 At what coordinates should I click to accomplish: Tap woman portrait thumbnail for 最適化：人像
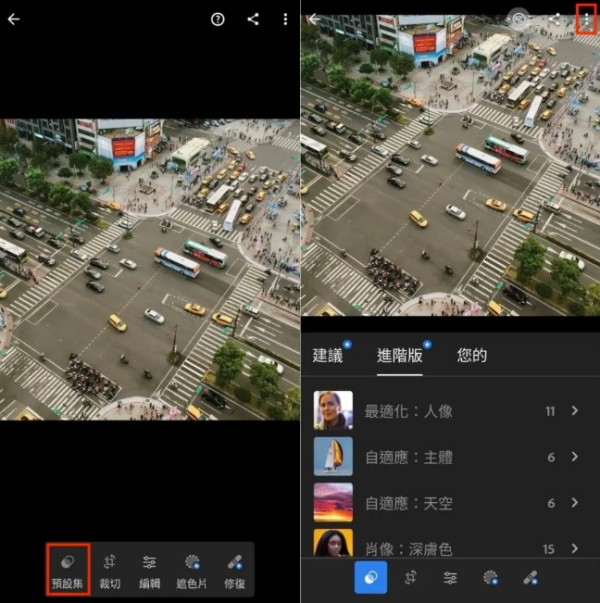click(333, 410)
